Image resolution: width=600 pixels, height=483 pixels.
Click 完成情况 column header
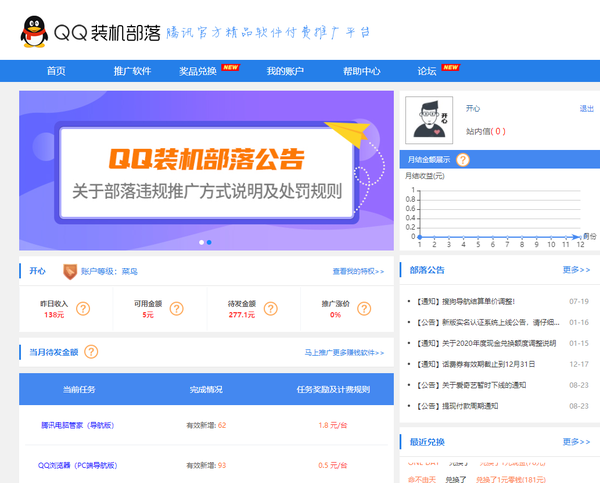(x=206, y=390)
